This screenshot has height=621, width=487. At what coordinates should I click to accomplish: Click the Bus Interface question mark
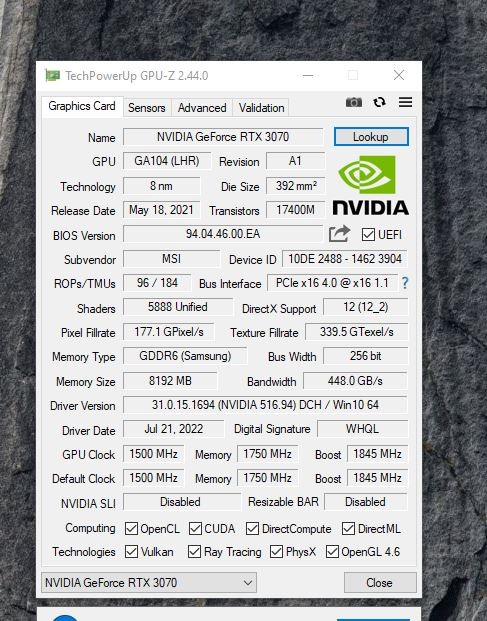tap(405, 283)
